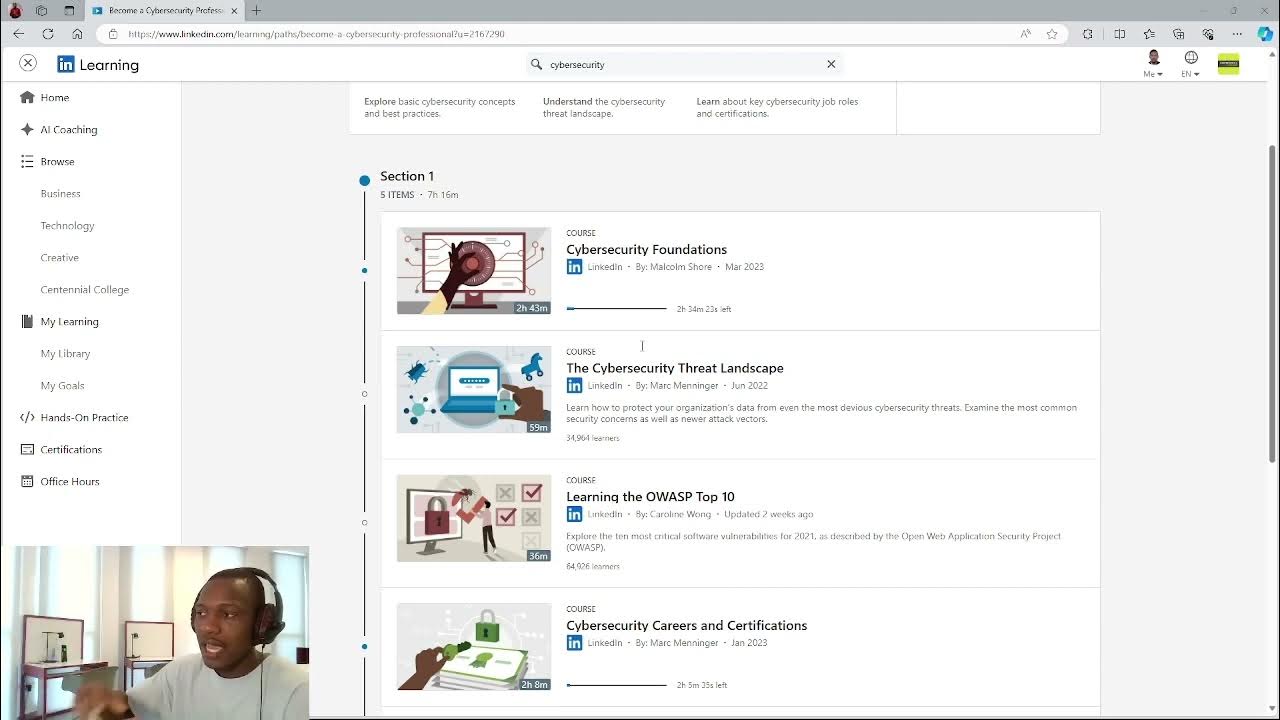Select Business under Browse
This screenshot has width=1280, height=720.
[x=60, y=193]
